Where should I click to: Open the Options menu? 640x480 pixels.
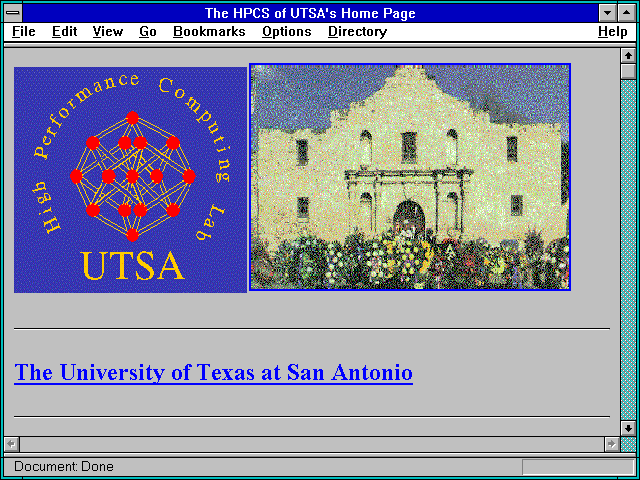point(287,32)
